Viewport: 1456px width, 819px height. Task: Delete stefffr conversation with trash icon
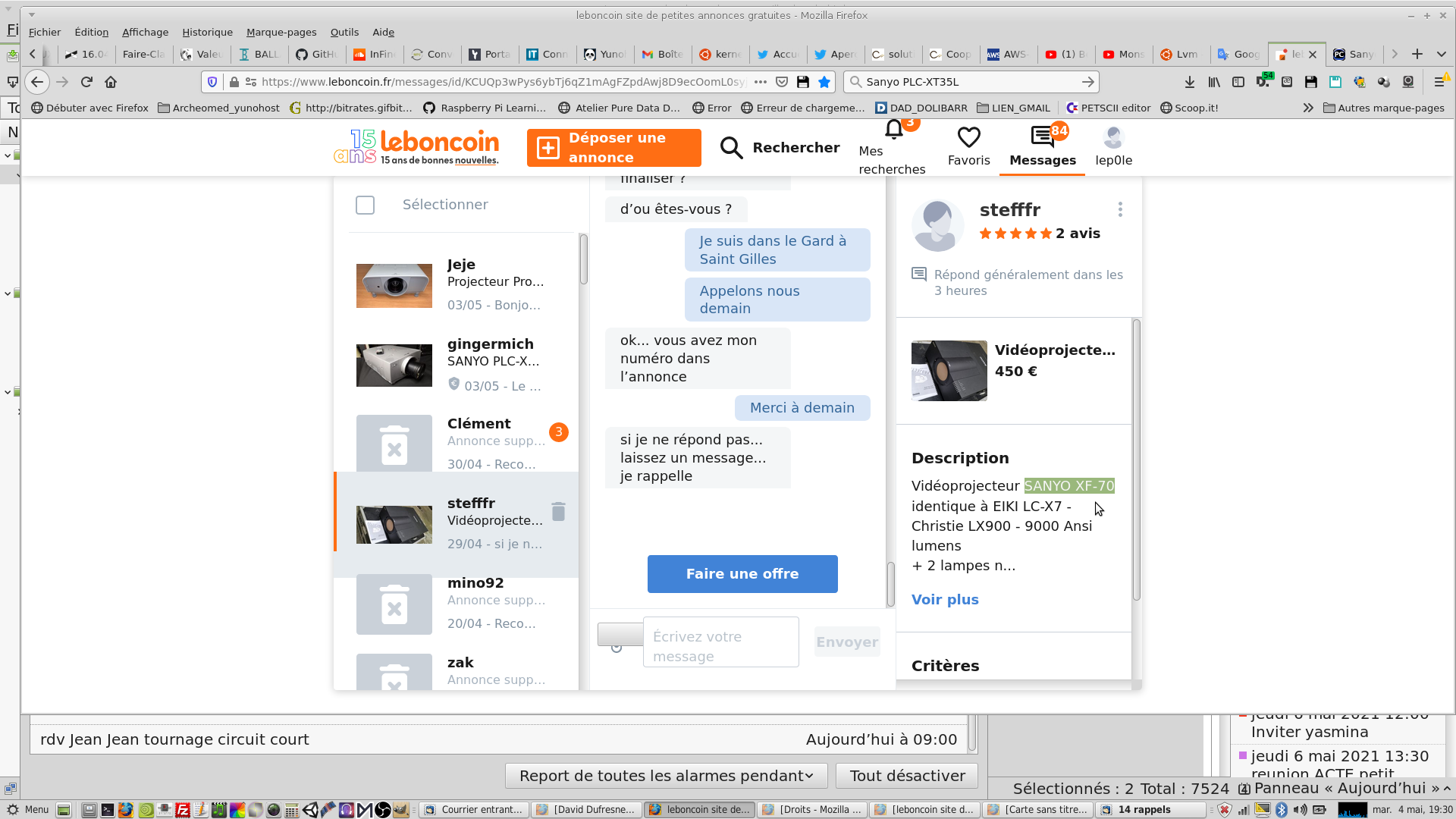tap(558, 512)
